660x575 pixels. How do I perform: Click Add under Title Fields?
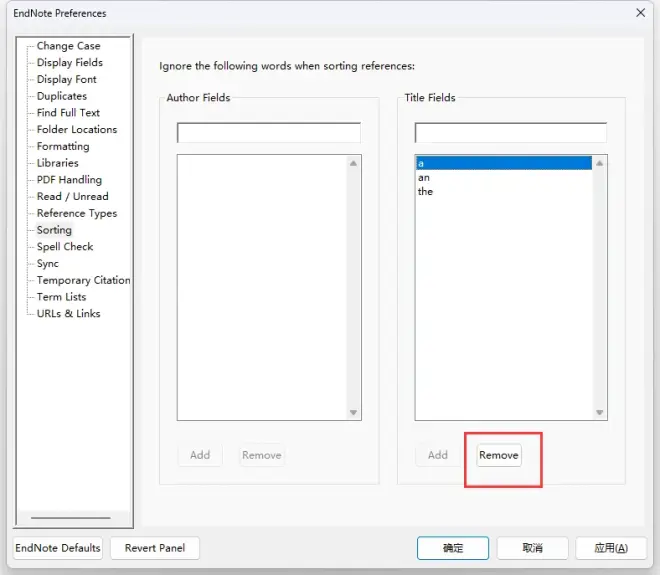[x=438, y=455]
